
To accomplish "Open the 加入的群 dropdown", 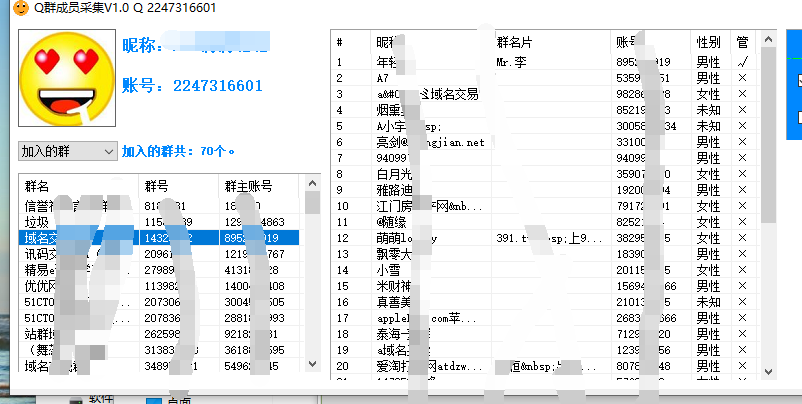I will [x=68, y=151].
